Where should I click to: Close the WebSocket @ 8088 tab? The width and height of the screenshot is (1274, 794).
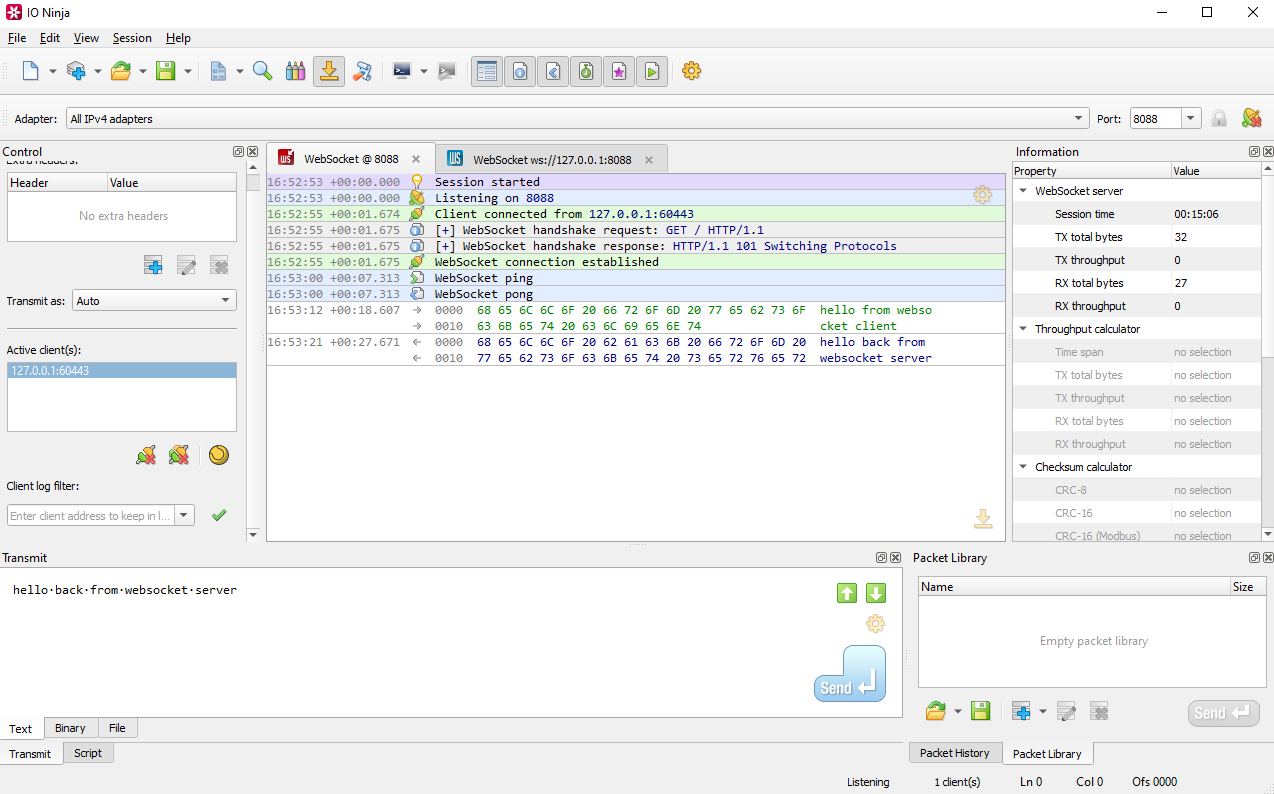point(416,159)
